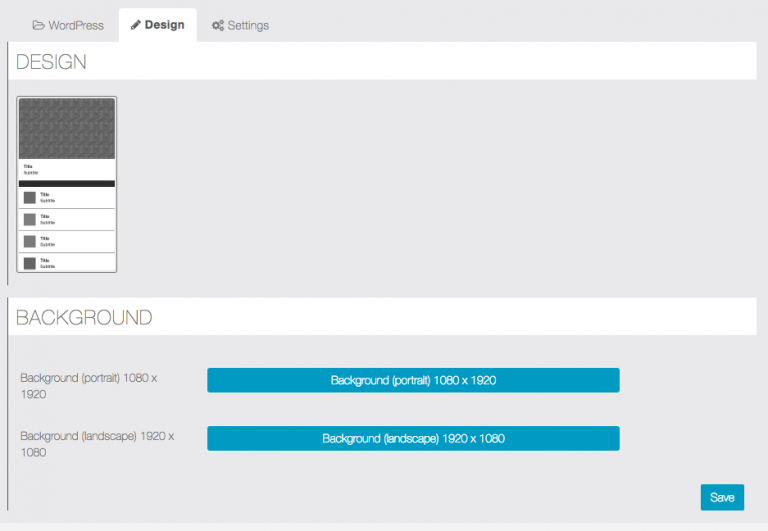Click the landscape background field label text
This screenshot has width=768, height=531.
click(97, 444)
